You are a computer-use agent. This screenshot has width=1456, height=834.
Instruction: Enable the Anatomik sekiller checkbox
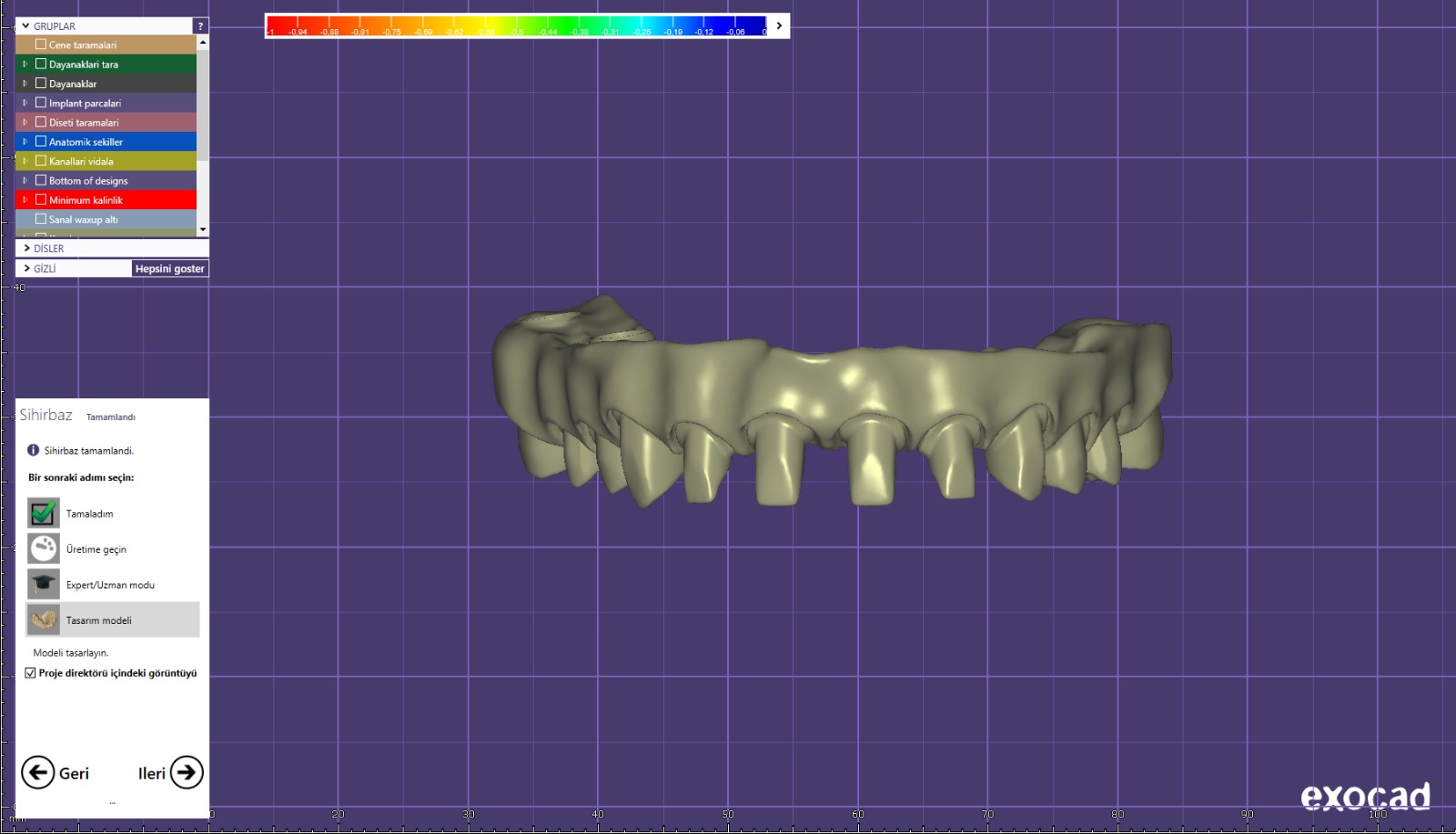click(41, 142)
